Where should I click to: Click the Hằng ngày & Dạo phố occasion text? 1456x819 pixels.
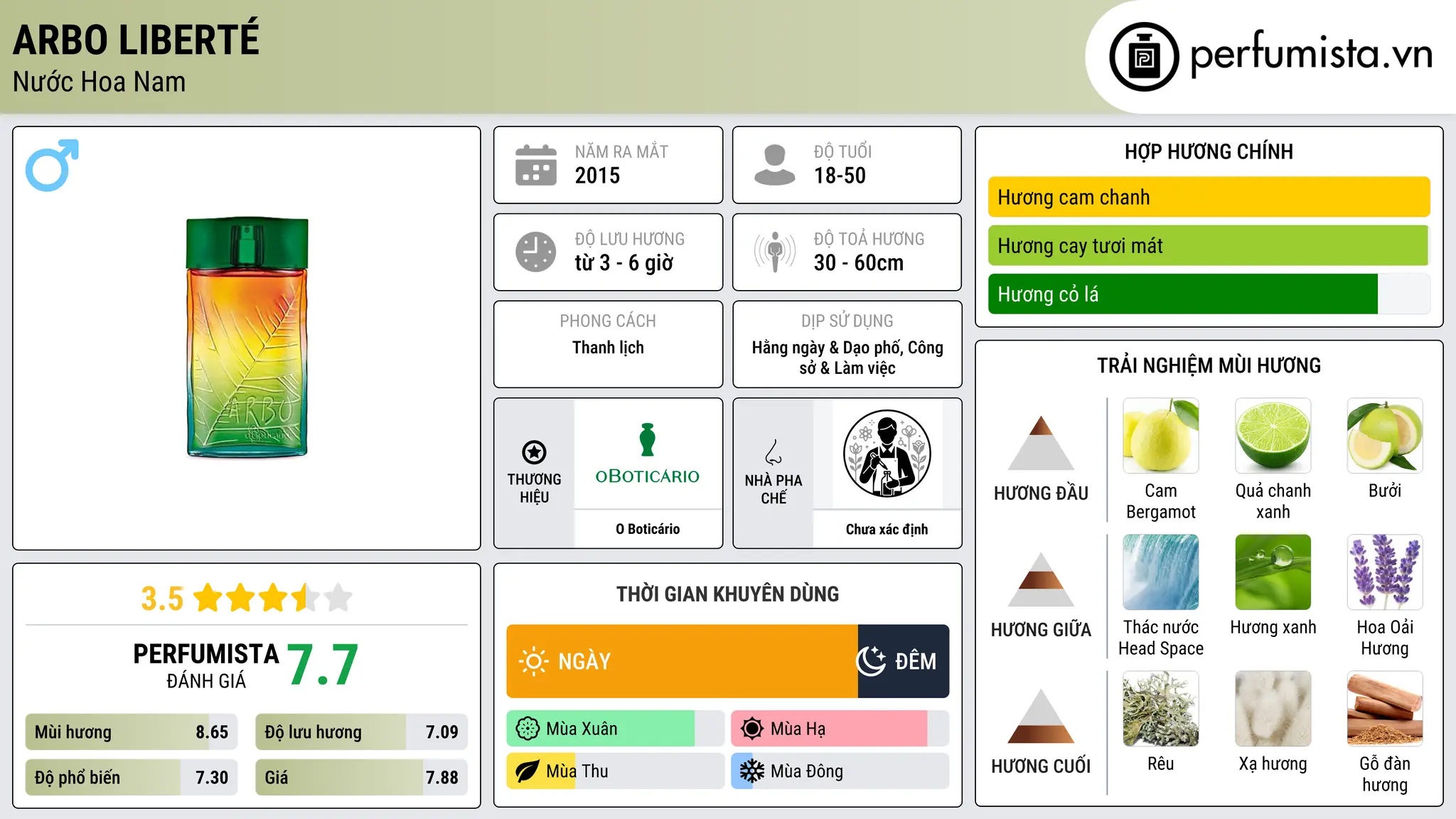pos(847,358)
